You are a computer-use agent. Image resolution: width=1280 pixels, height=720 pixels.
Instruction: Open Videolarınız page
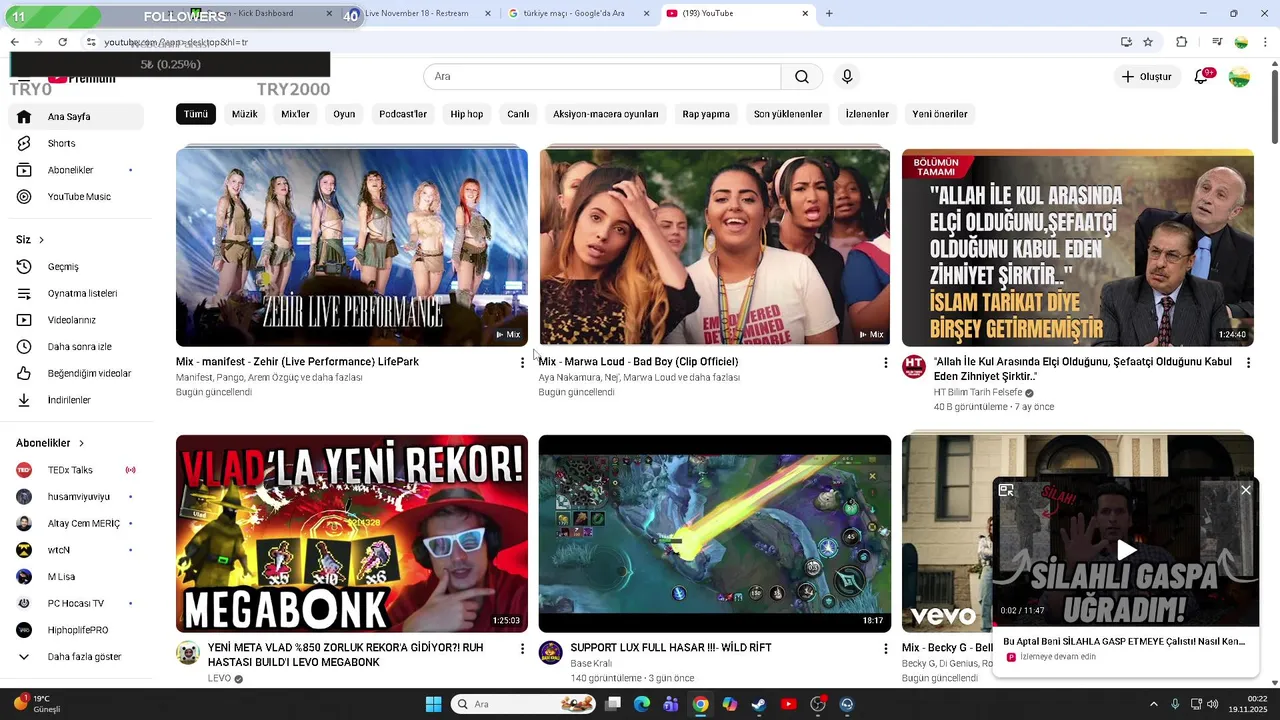[x=71, y=320]
